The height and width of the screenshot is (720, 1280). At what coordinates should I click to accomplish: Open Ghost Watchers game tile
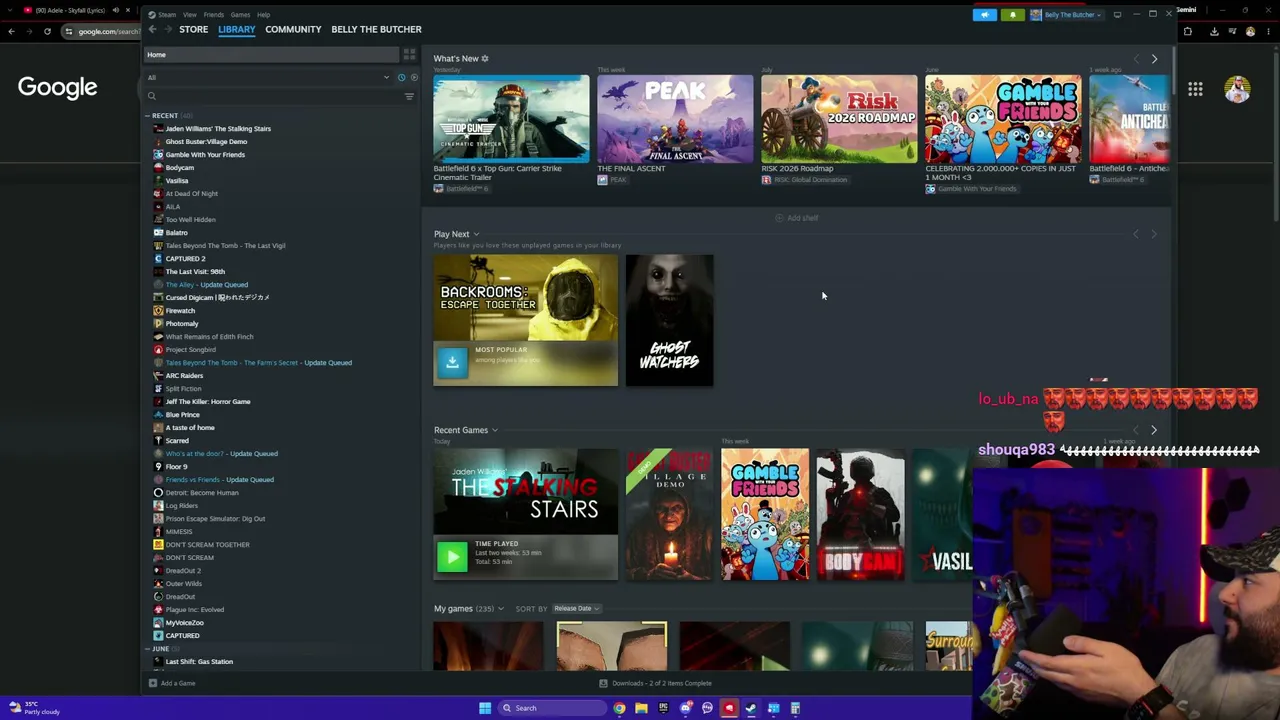click(x=669, y=320)
